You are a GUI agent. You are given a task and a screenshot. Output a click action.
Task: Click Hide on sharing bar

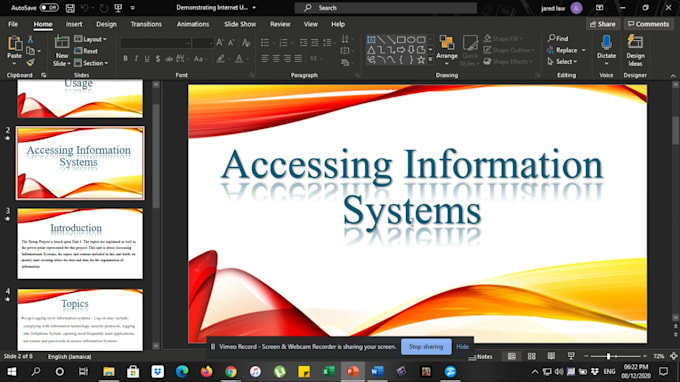tap(462, 347)
